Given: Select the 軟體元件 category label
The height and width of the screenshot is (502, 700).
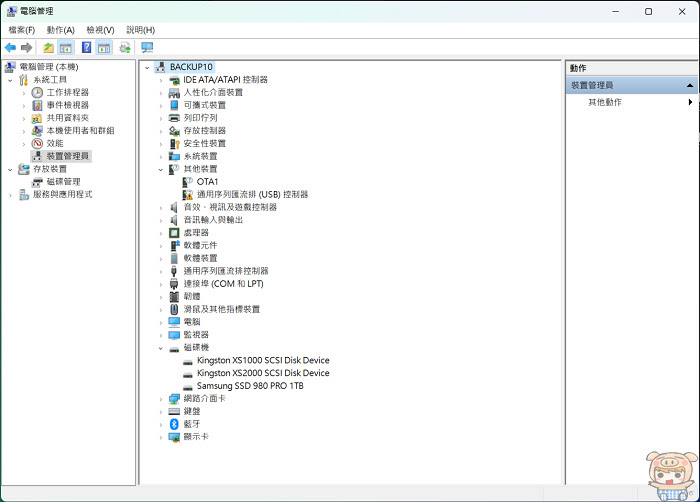Looking at the screenshot, I should point(200,246).
